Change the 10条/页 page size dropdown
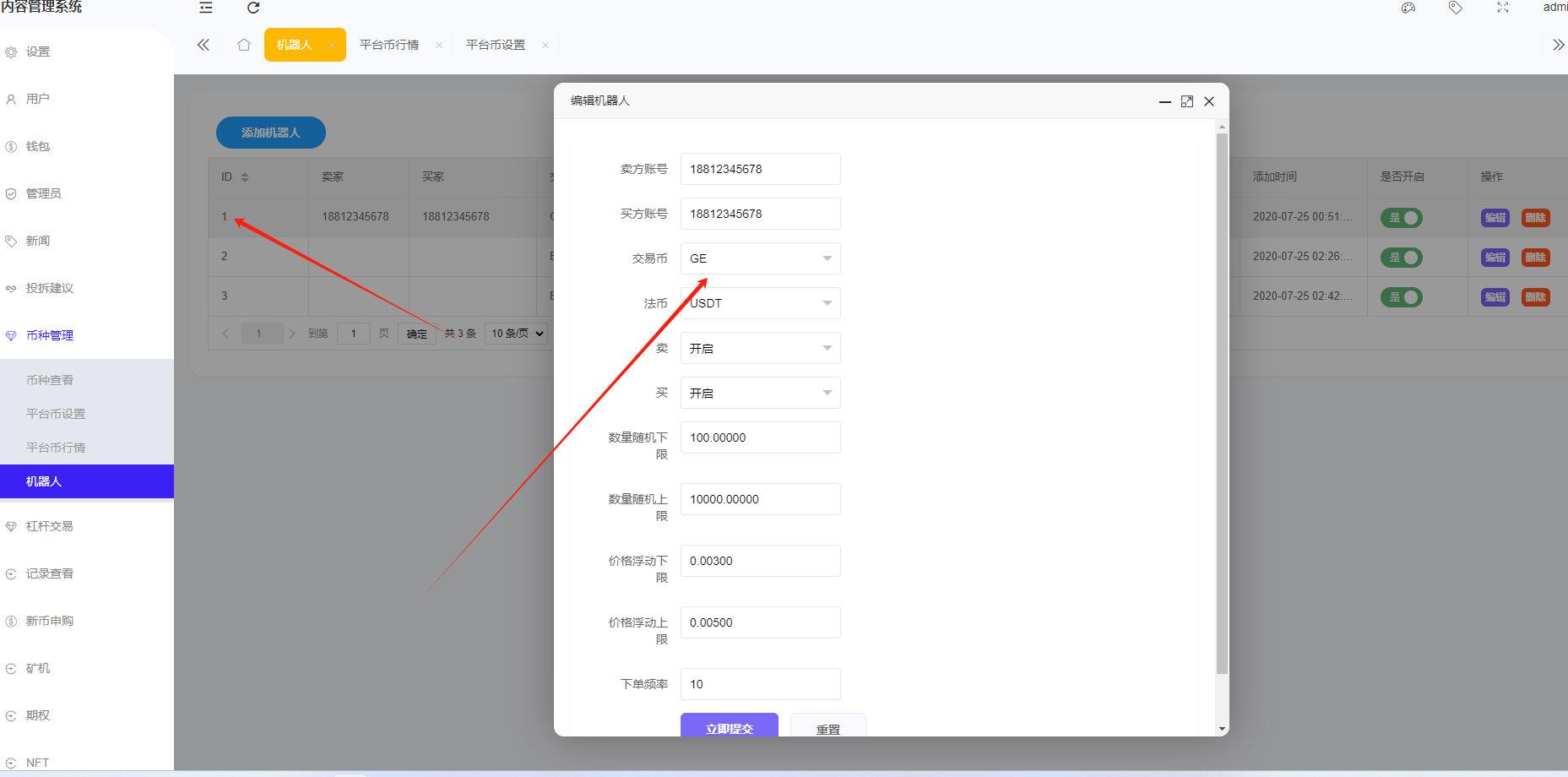Image resolution: width=1568 pixels, height=777 pixels. point(516,333)
